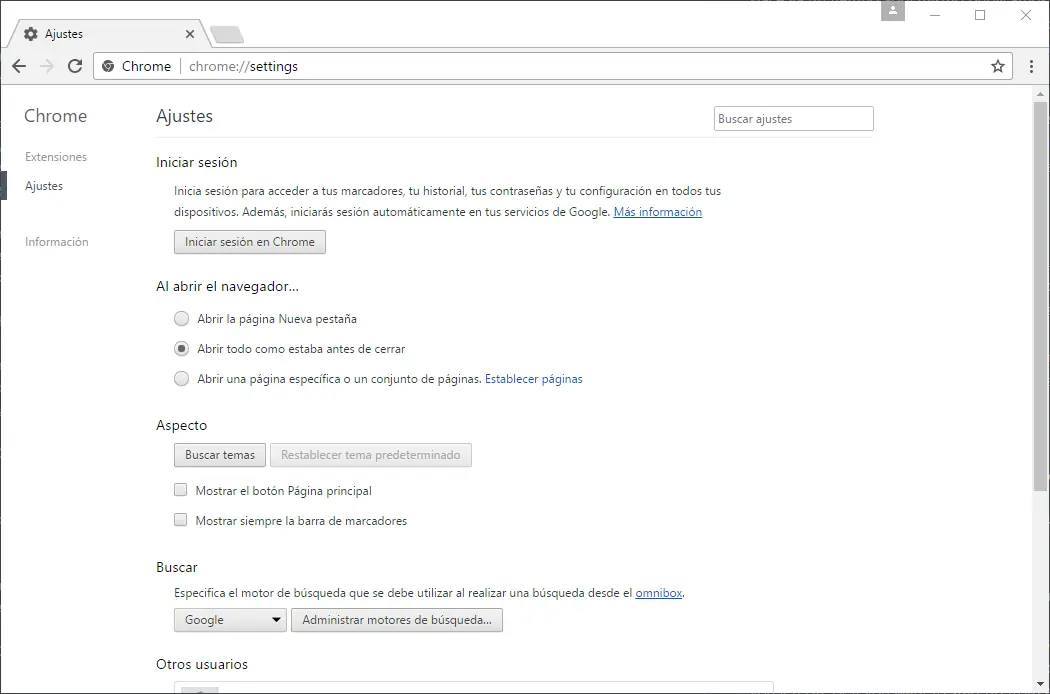Maximize the Chrome window
This screenshot has width=1050, height=694.
click(x=980, y=15)
